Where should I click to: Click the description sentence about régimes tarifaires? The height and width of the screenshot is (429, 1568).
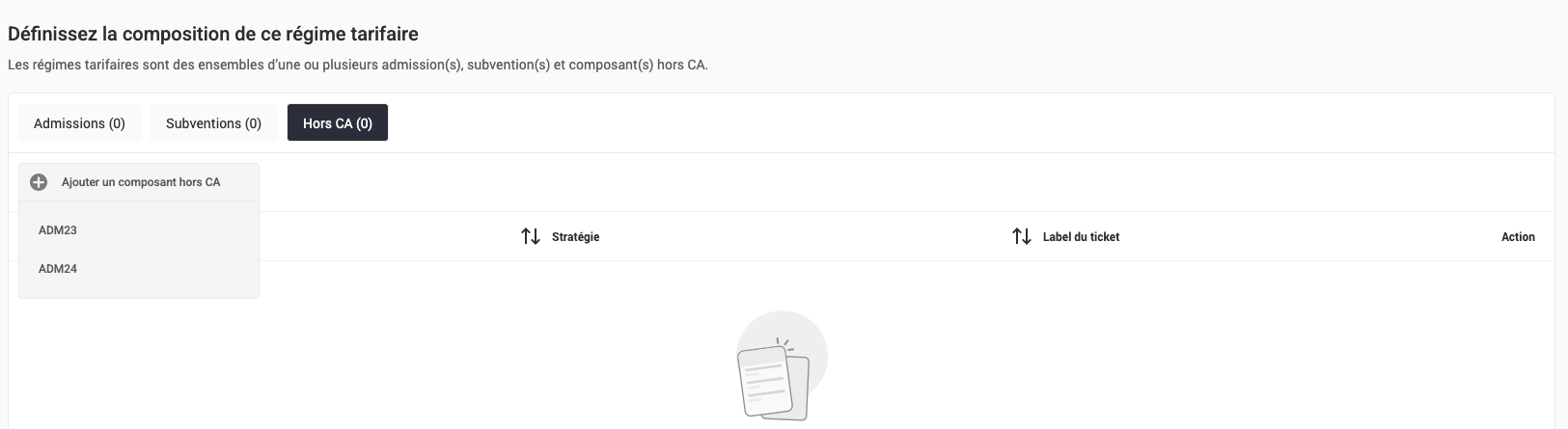(357, 66)
